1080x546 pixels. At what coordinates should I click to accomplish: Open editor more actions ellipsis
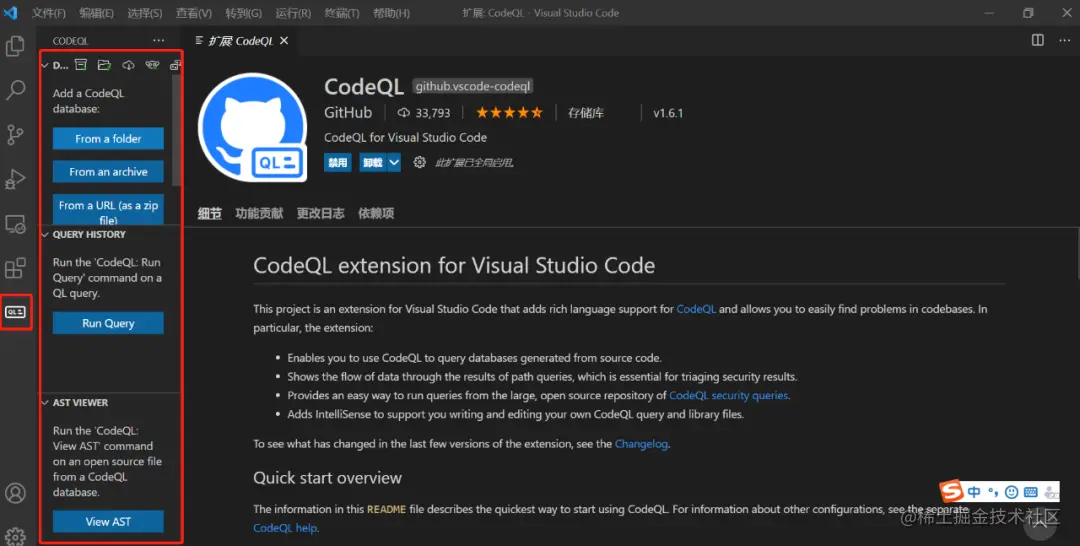coord(1063,40)
